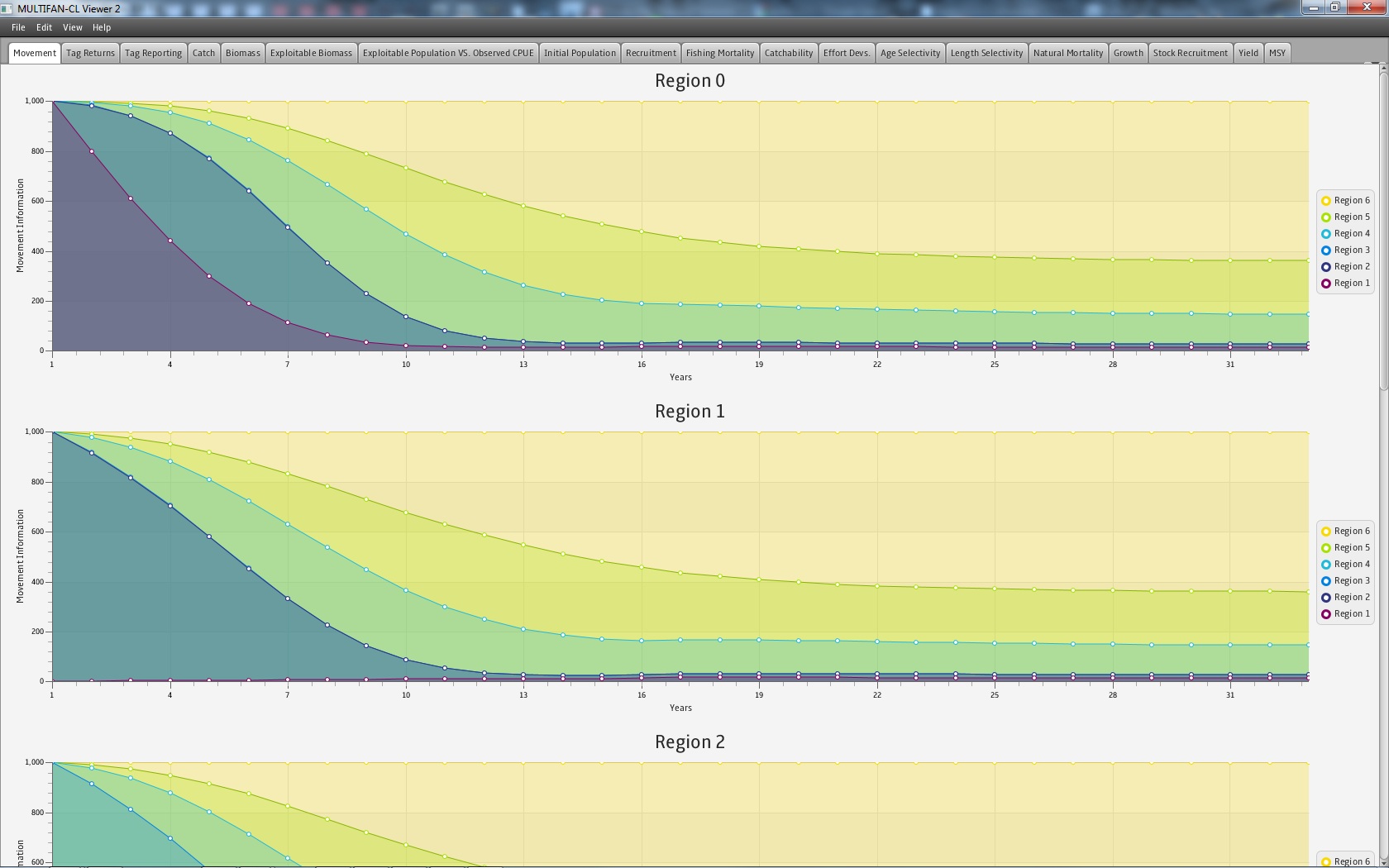The width and height of the screenshot is (1389, 868).
Task: Click Region 4 legend marker in Region 0 chart
Action: [1325, 234]
